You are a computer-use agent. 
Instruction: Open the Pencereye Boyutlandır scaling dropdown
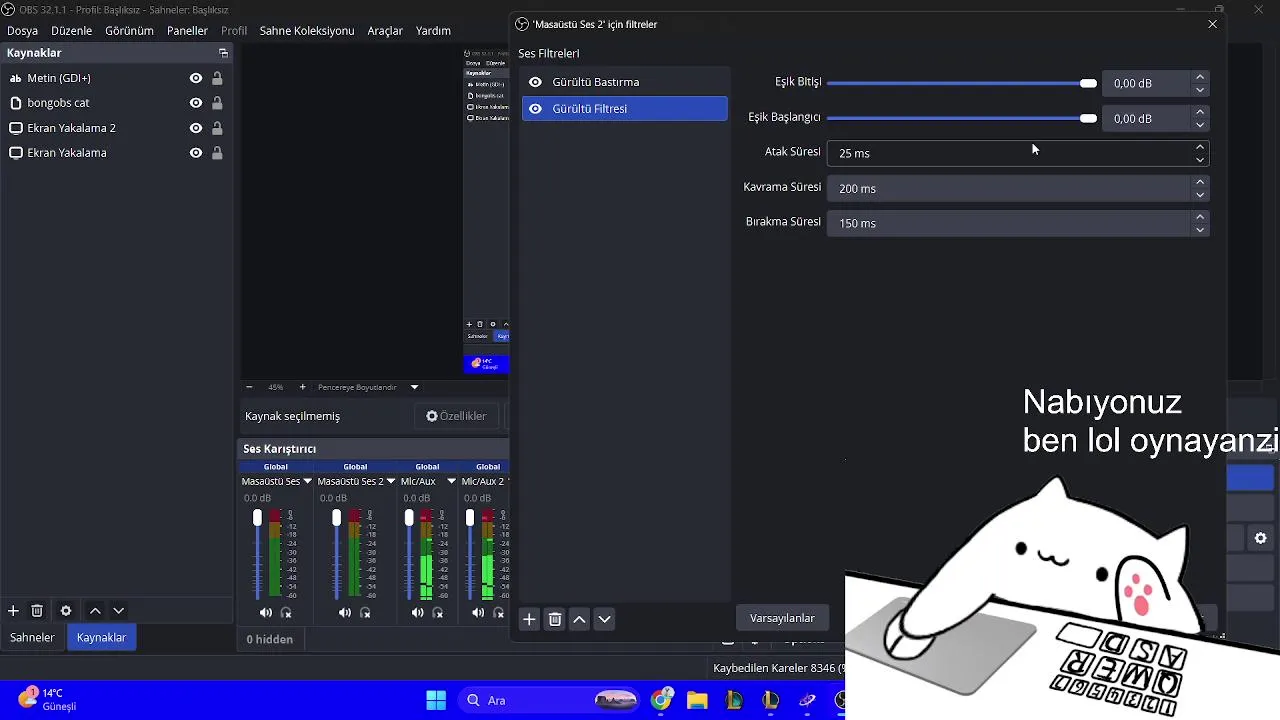pos(414,387)
